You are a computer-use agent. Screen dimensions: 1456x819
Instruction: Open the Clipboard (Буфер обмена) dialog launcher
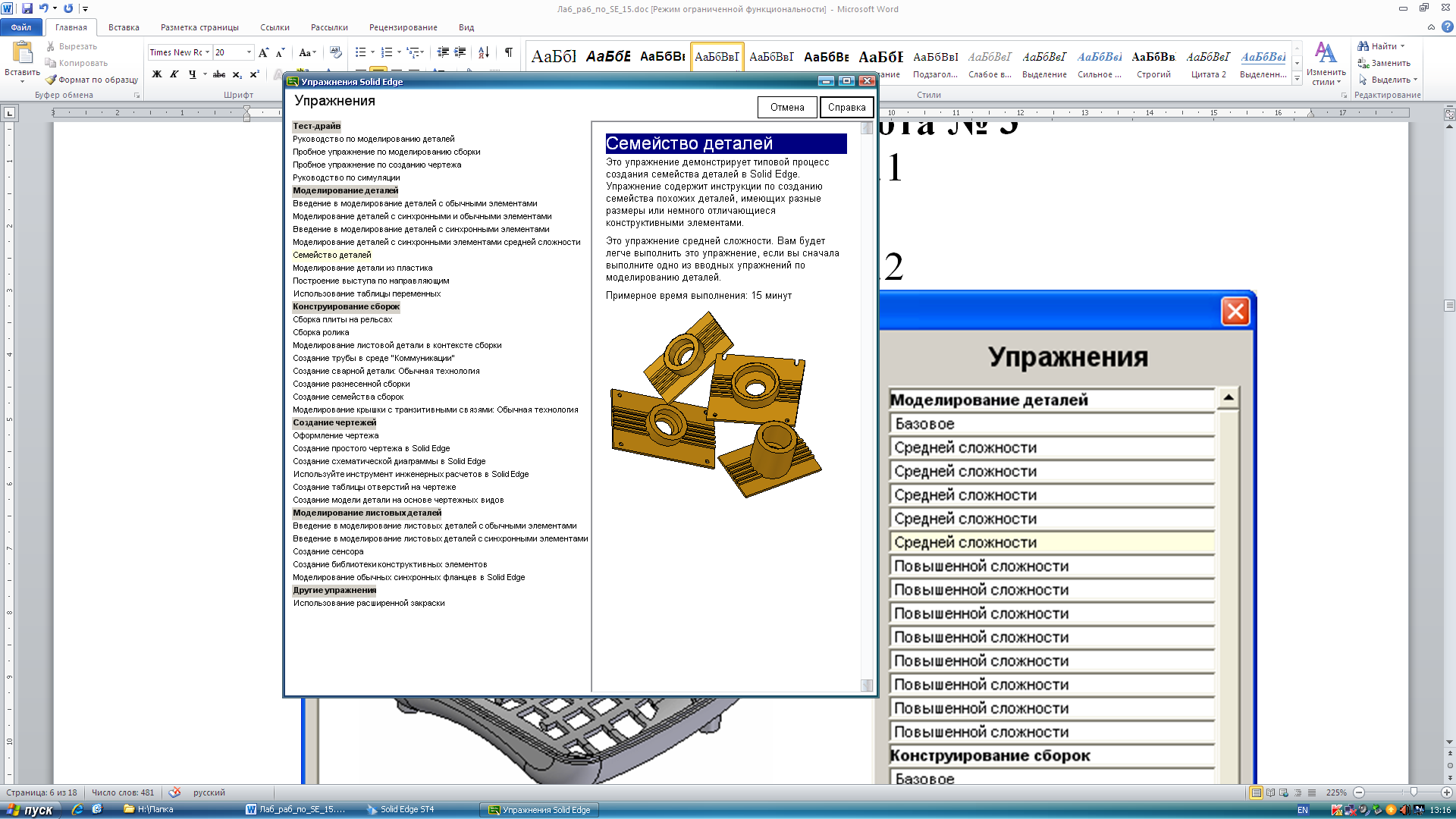pyautogui.click(x=137, y=96)
